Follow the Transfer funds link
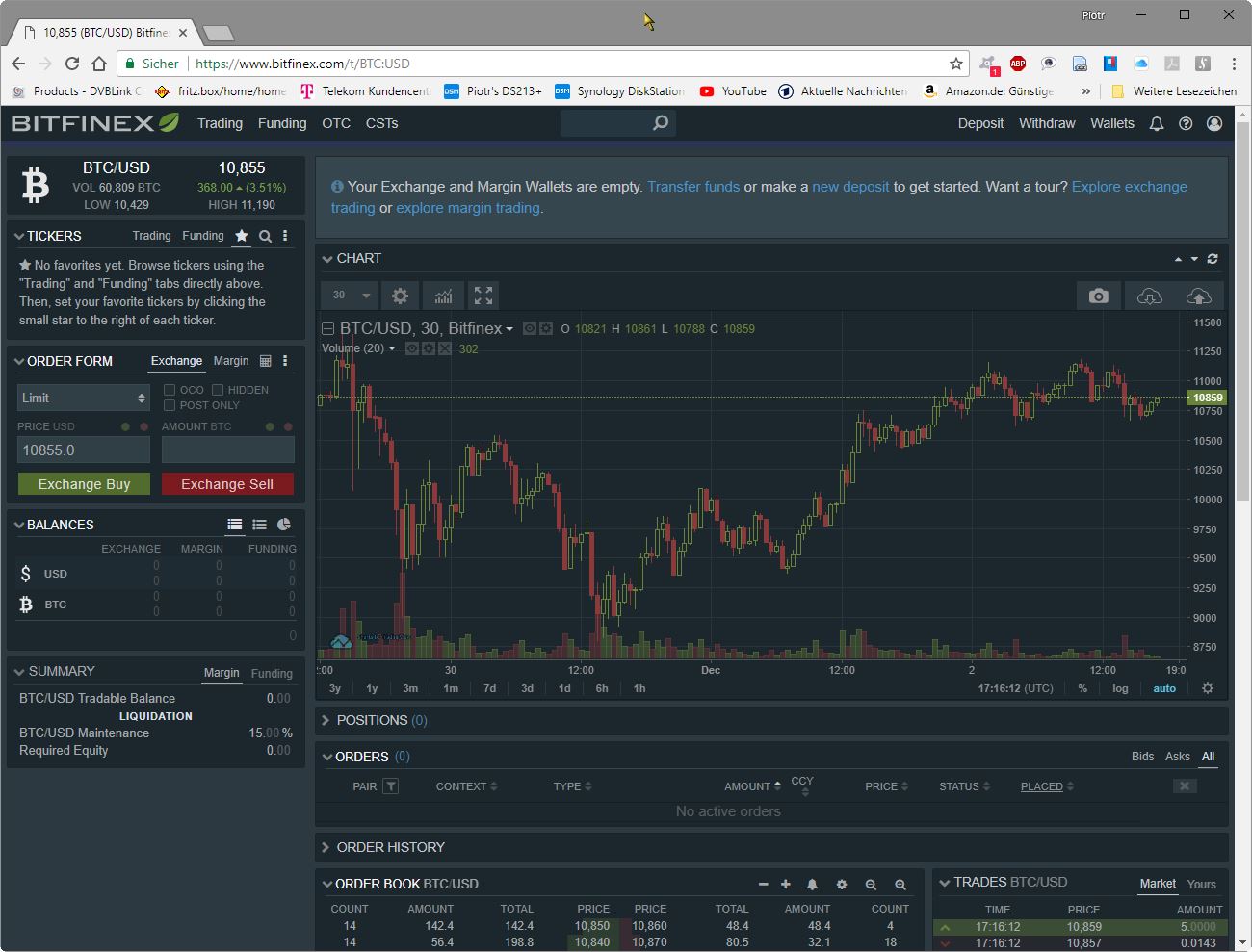This screenshot has width=1252, height=952. (693, 187)
